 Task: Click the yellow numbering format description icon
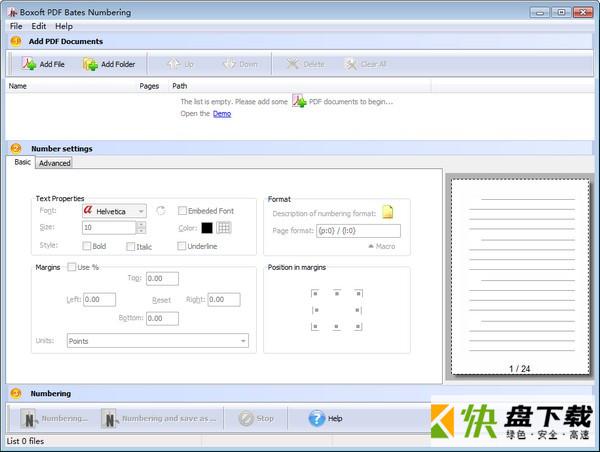(388, 212)
